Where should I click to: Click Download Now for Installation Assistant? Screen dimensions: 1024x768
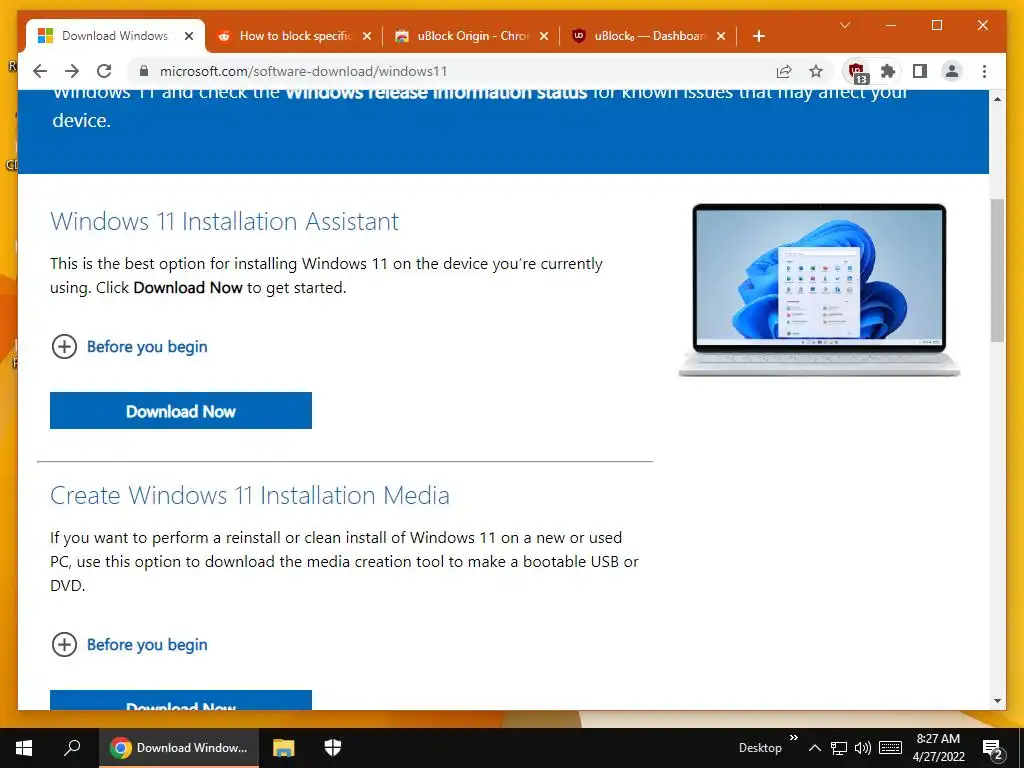point(181,411)
